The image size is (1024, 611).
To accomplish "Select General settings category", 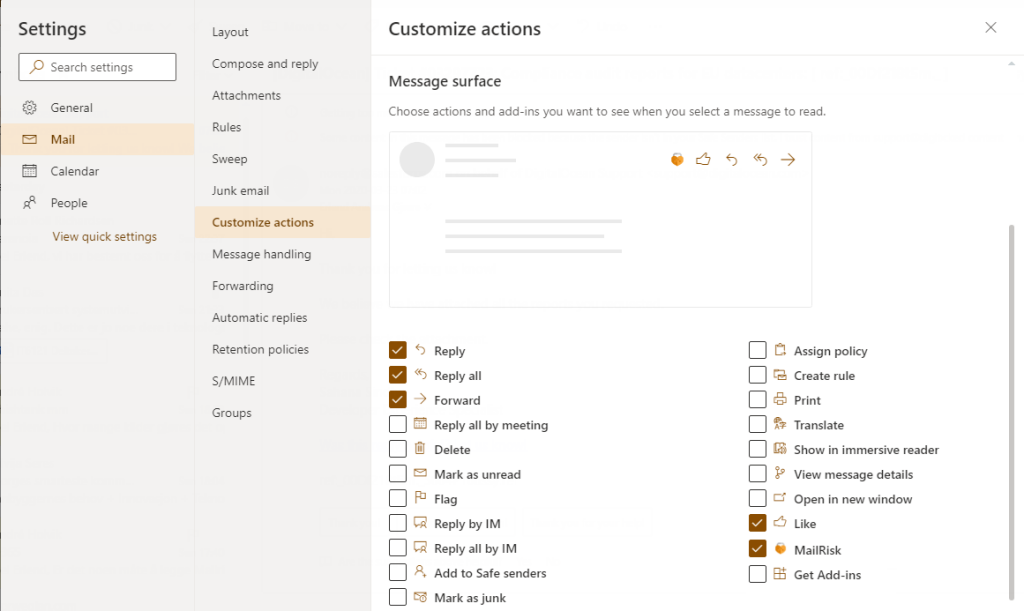I will 71,108.
